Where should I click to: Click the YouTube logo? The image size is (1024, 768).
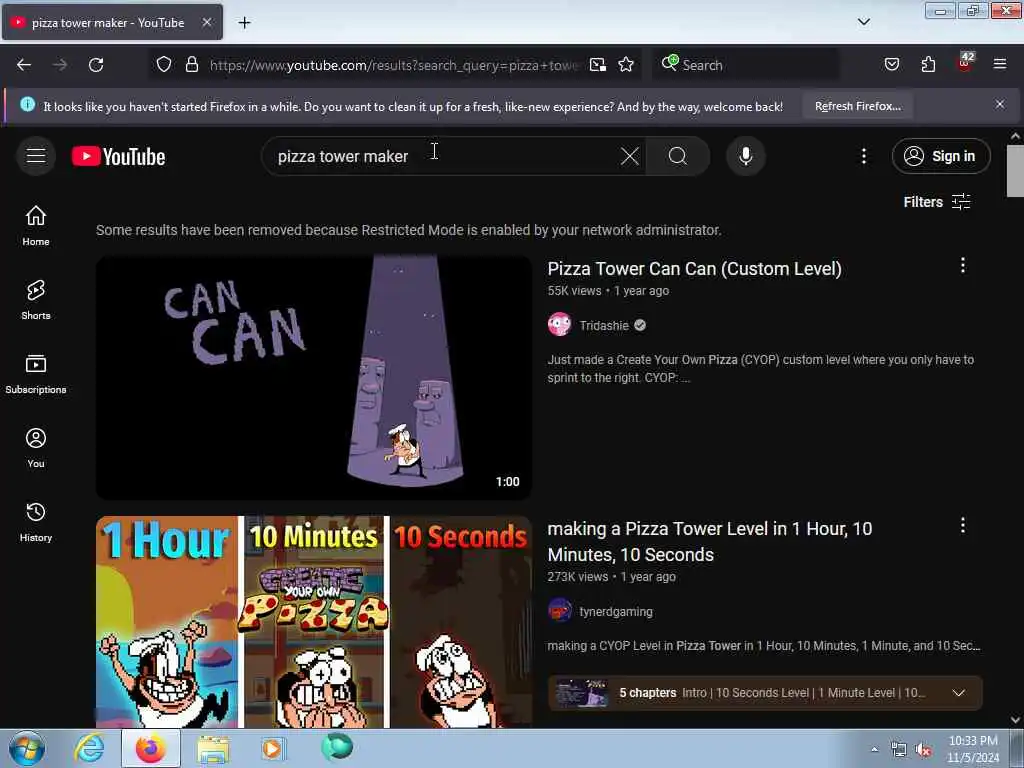point(118,157)
